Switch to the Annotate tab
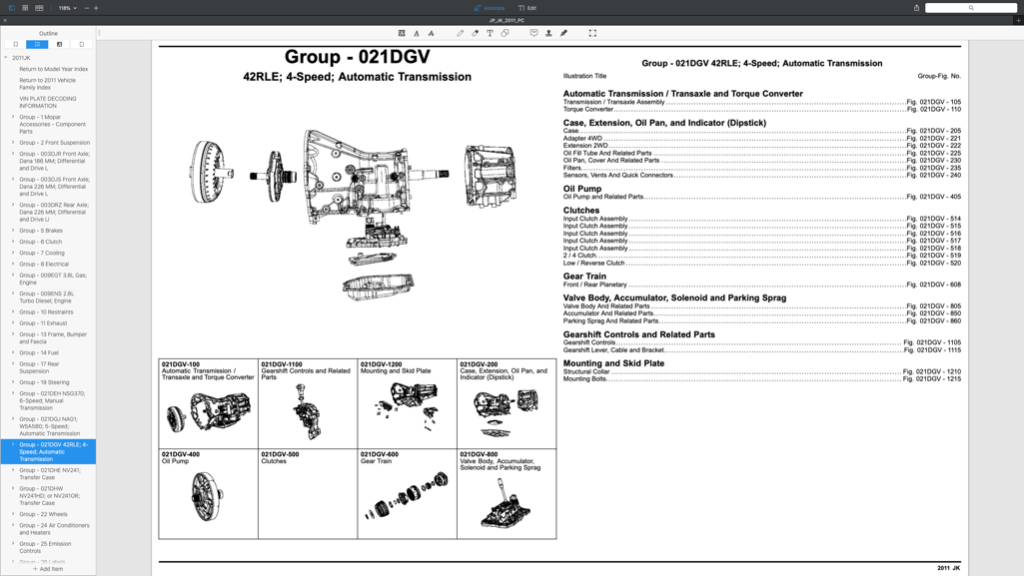1024x576 pixels. click(x=489, y=8)
